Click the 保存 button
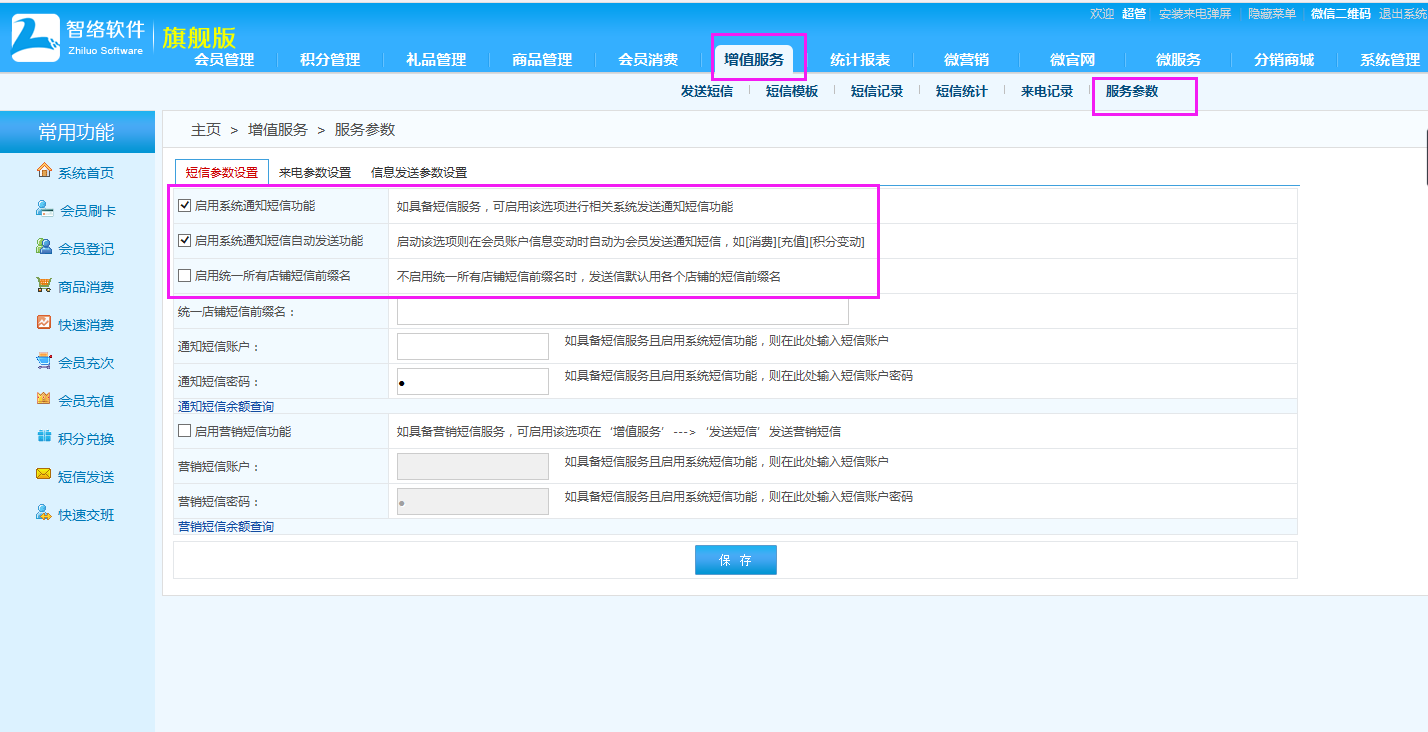The height and width of the screenshot is (732, 1428). [735, 559]
